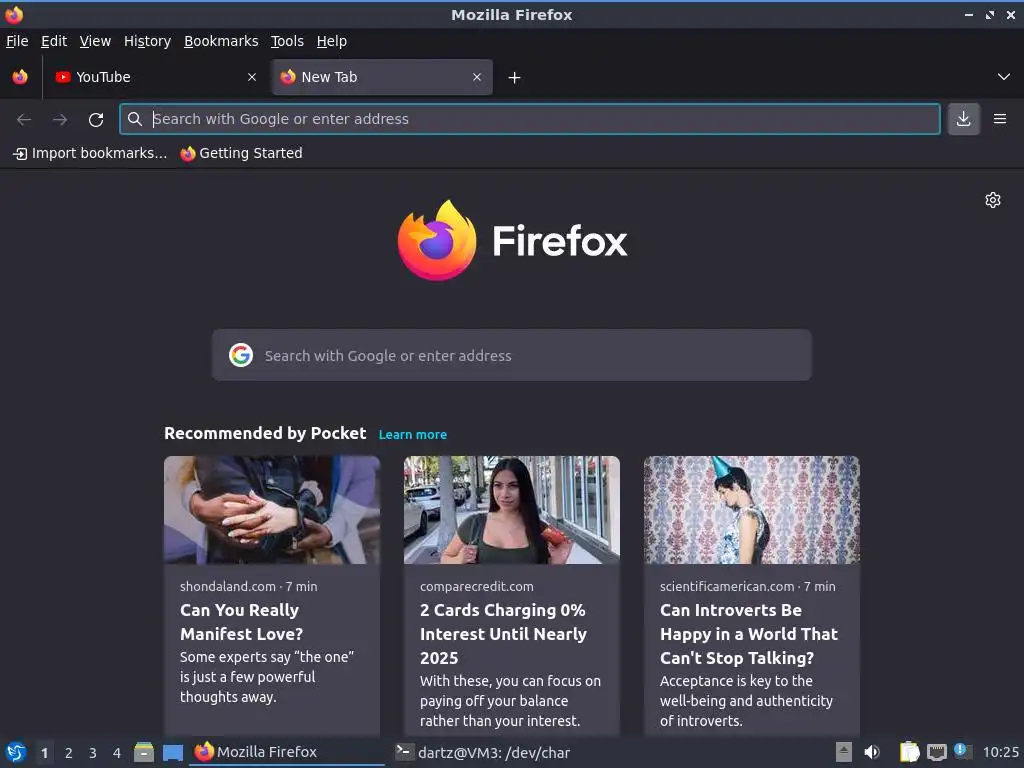The height and width of the screenshot is (768, 1024).
Task: Open the Getting Started bookmark
Action: (x=242, y=153)
